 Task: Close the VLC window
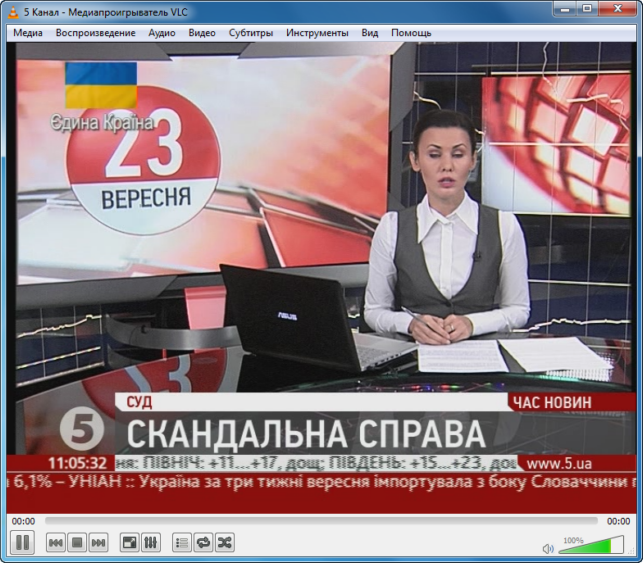(x=618, y=8)
